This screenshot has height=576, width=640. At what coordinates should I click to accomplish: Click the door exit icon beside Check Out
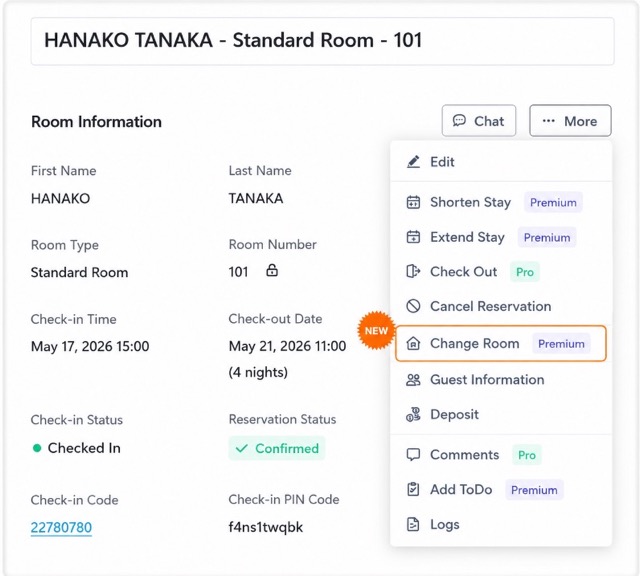(413, 271)
